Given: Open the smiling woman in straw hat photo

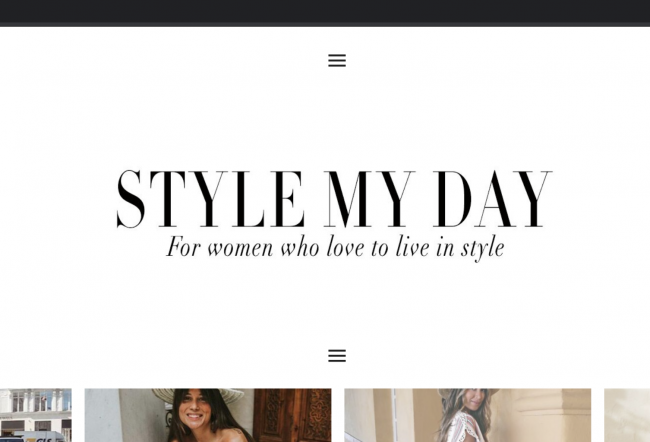Looking at the screenshot, I should 208,415.
